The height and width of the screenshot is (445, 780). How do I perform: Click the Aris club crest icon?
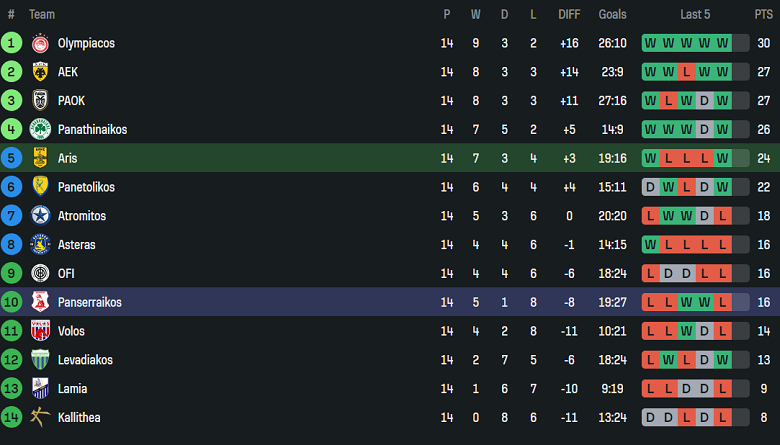point(40,158)
